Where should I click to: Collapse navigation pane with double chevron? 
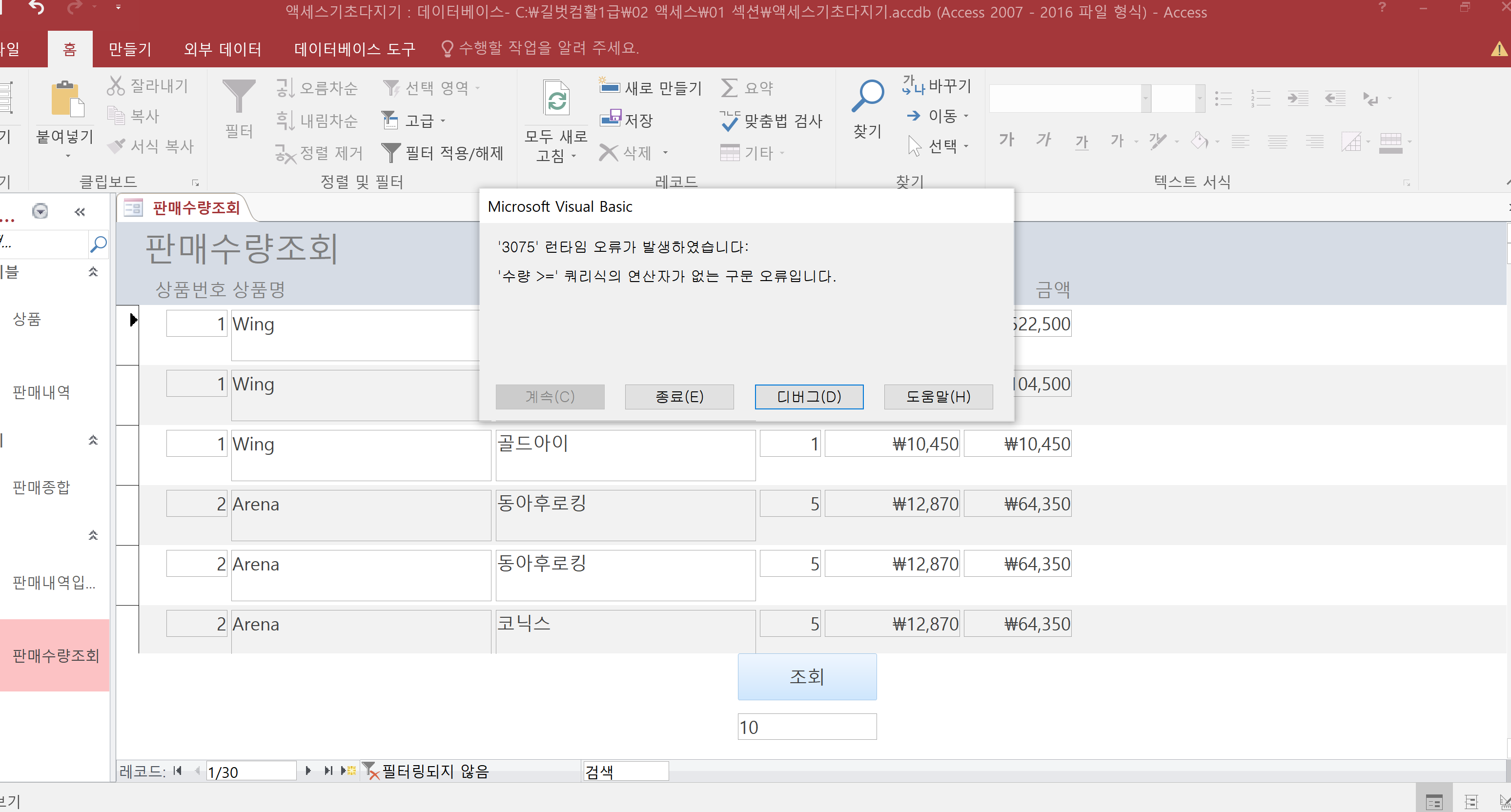pos(80,212)
